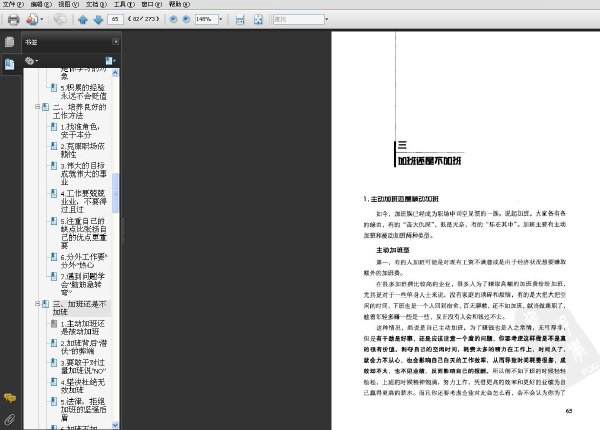600x430 pixels.
Task: Open the Pages thumbnail panel icon
Action: [10, 42]
